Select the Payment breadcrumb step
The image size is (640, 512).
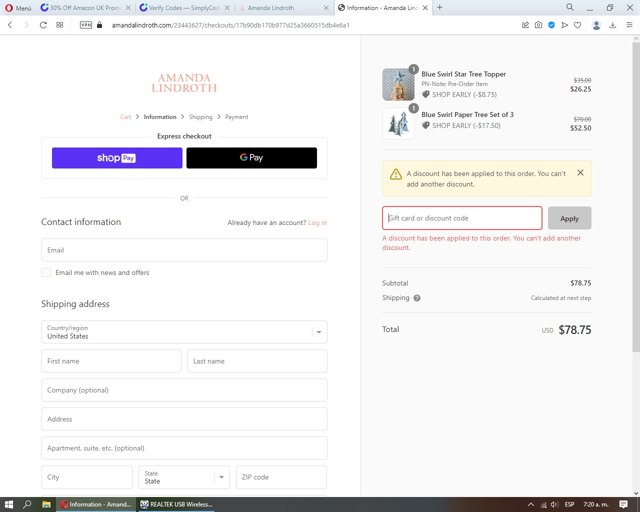236,117
